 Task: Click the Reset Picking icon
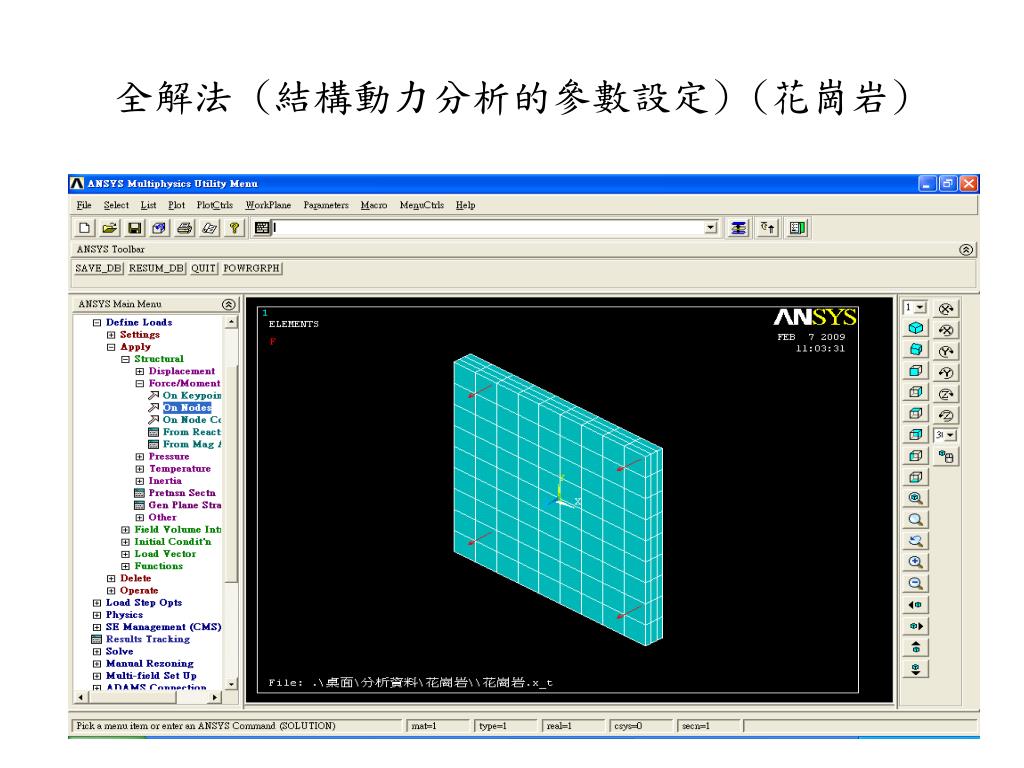tap(768, 228)
